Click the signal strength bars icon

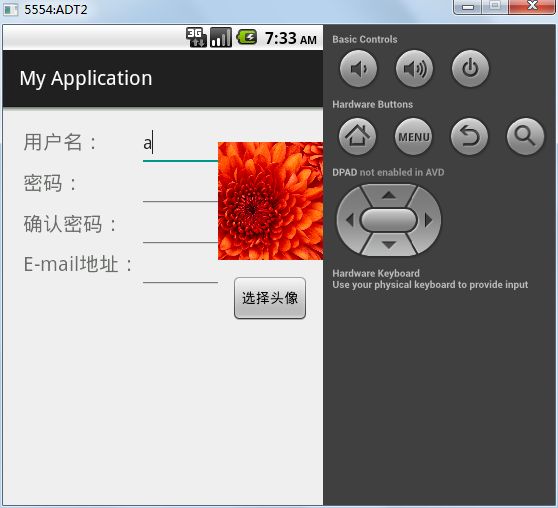pyautogui.click(x=221, y=37)
